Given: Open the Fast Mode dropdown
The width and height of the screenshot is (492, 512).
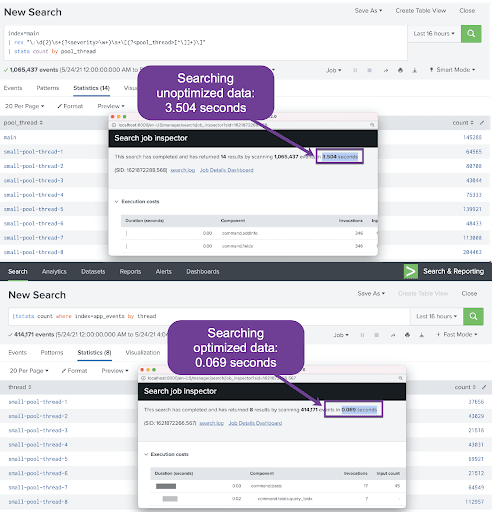Looking at the screenshot, I should pos(457,334).
